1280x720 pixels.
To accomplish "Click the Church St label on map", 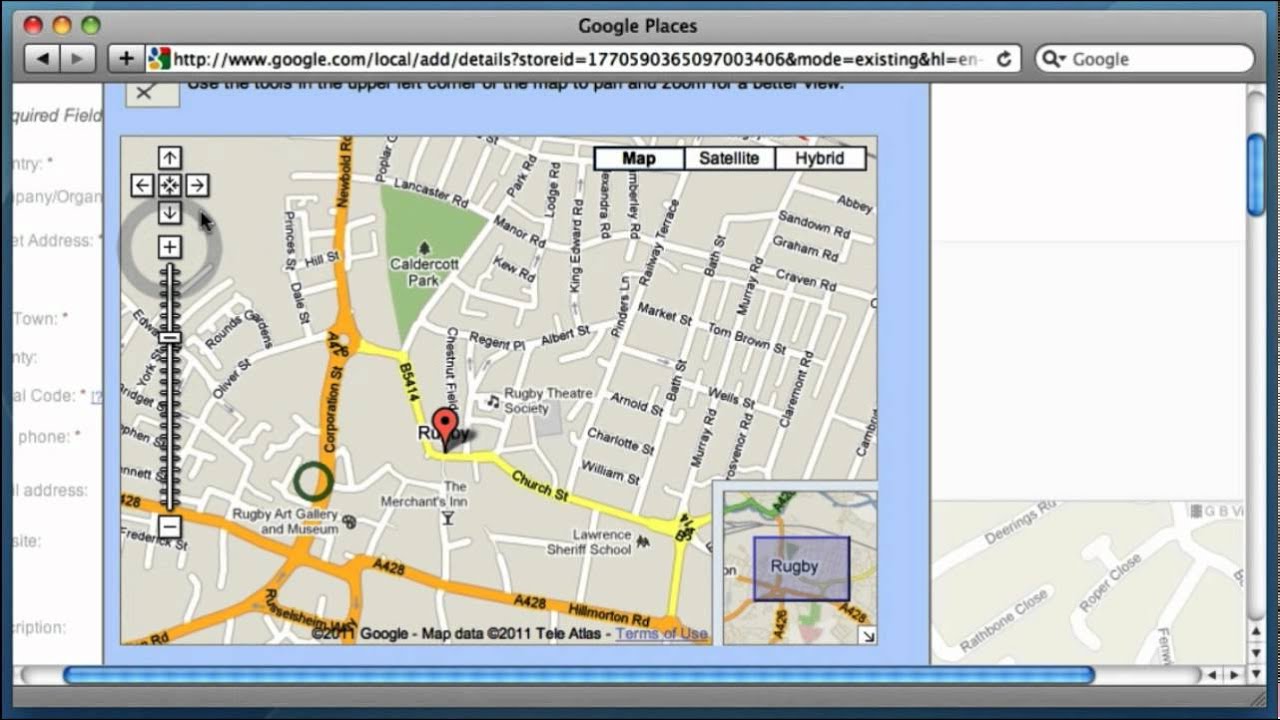I will click(x=540, y=488).
